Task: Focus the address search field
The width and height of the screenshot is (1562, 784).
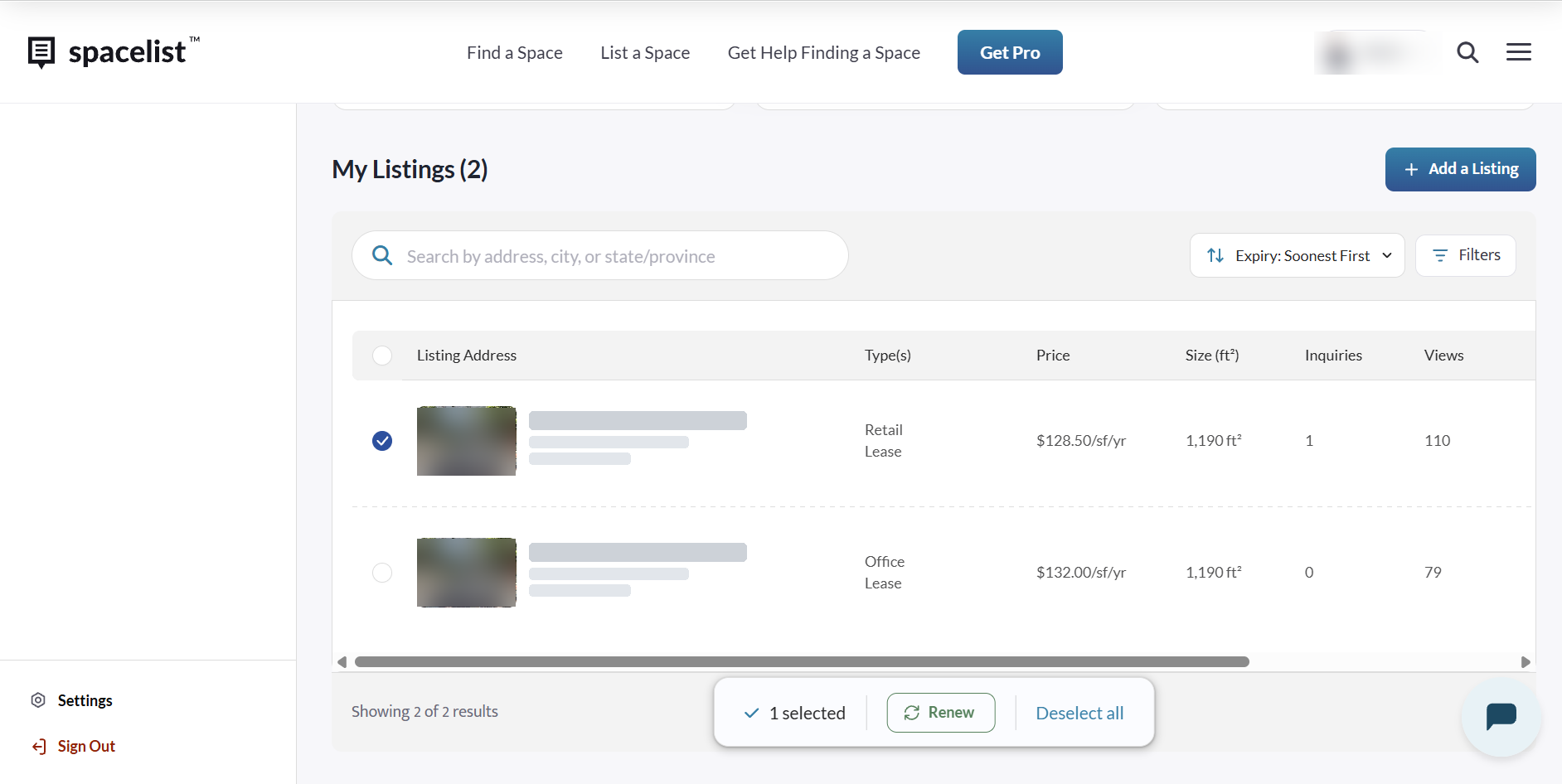Action: click(x=600, y=255)
